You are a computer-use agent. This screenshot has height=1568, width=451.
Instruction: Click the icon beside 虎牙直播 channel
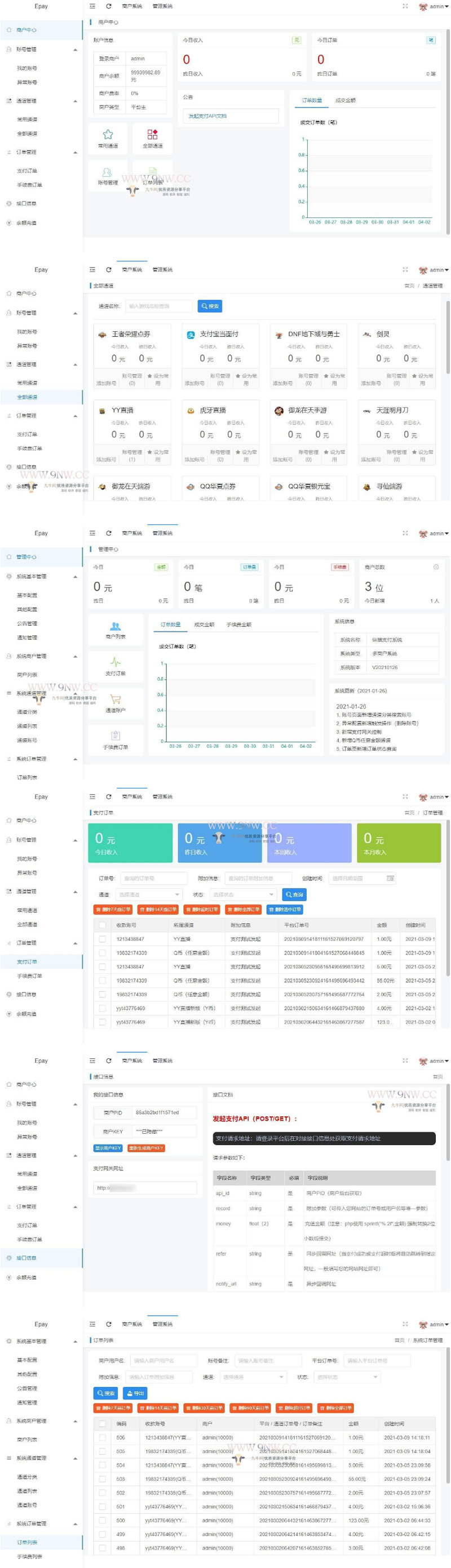click(191, 411)
